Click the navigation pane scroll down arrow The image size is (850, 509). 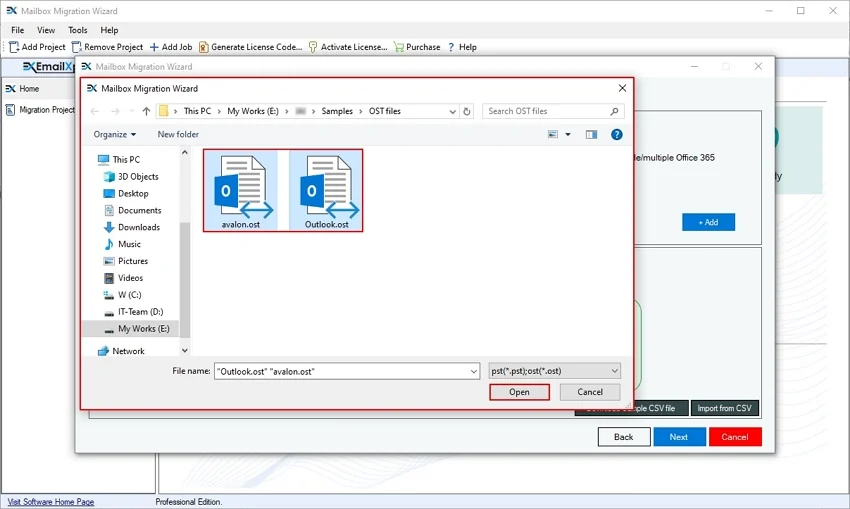[184, 351]
